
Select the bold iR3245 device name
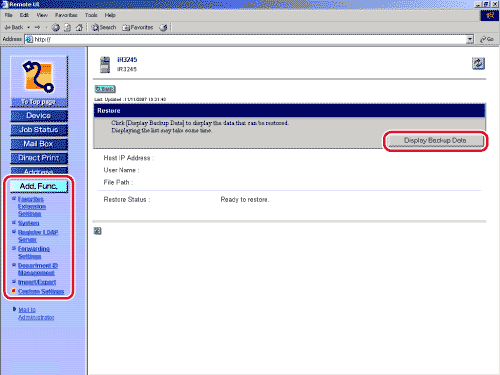127,60
